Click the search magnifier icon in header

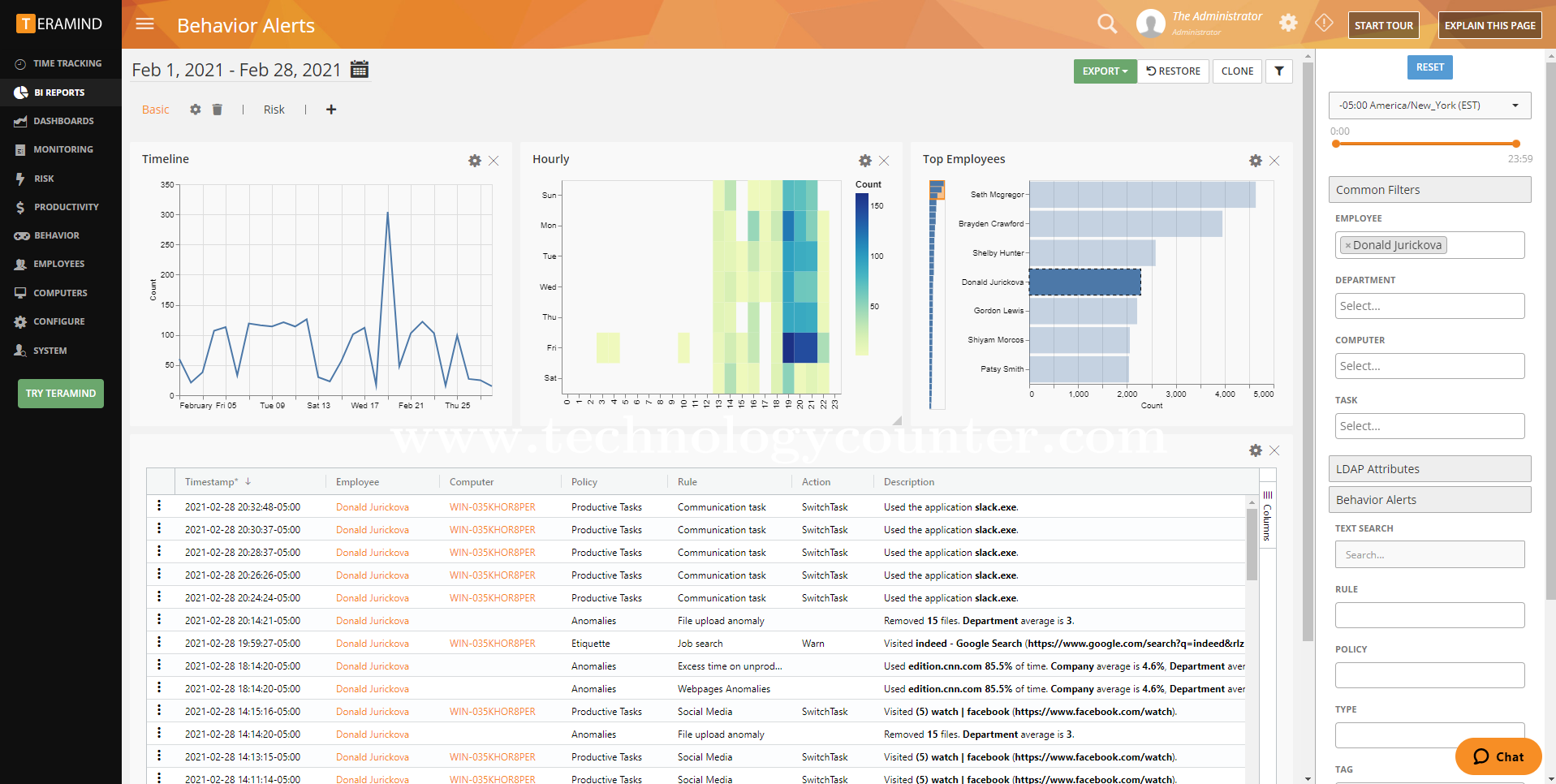pos(1107,24)
